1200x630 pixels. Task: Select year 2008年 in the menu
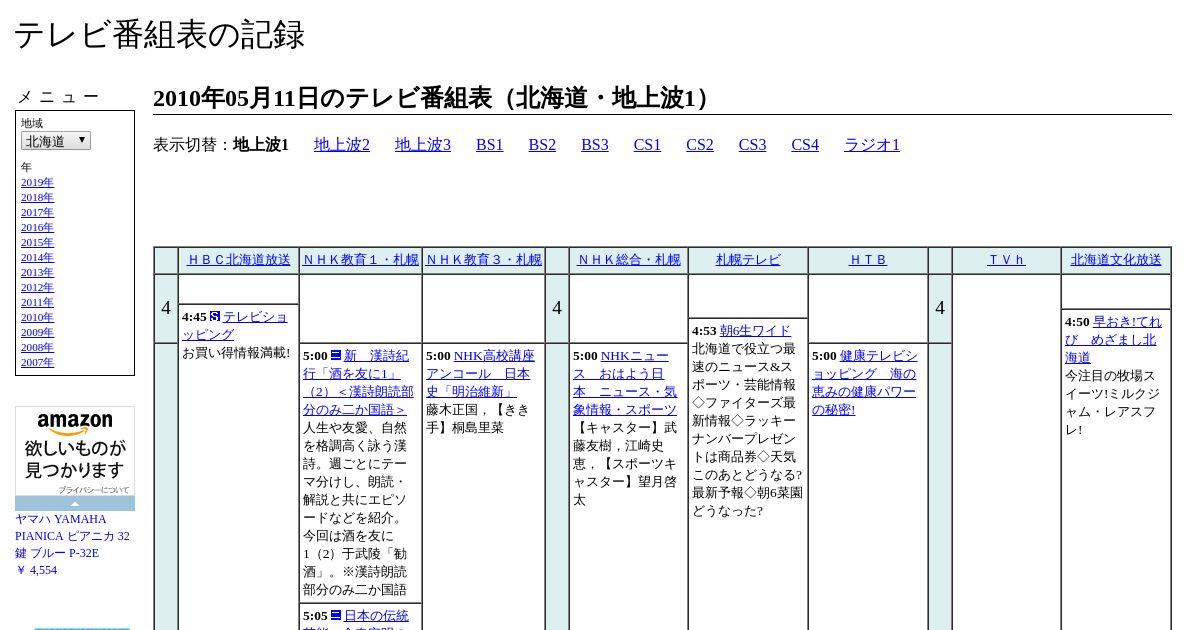click(37, 347)
